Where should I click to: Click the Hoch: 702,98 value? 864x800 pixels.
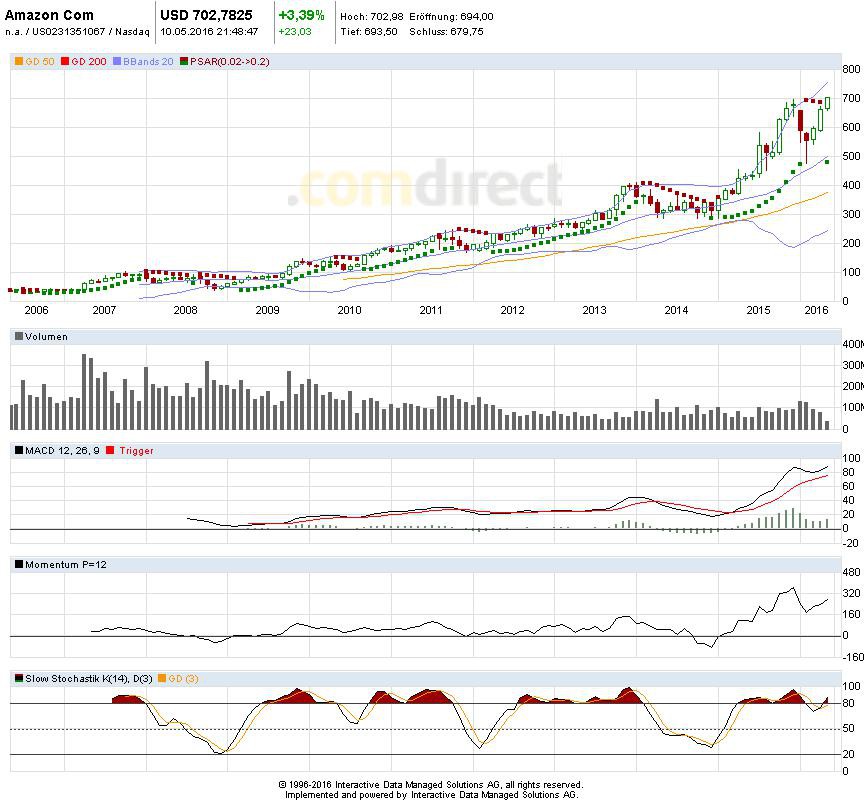(x=370, y=17)
